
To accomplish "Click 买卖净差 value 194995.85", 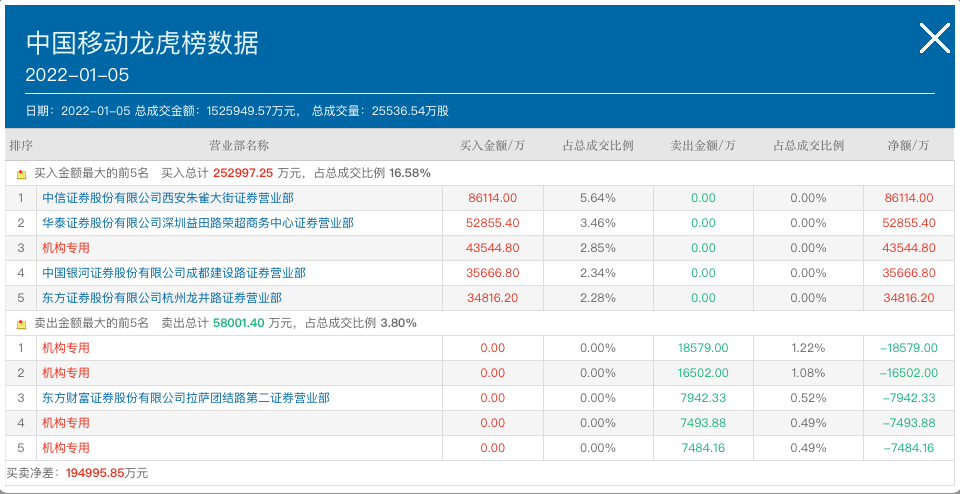I will [95, 473].
